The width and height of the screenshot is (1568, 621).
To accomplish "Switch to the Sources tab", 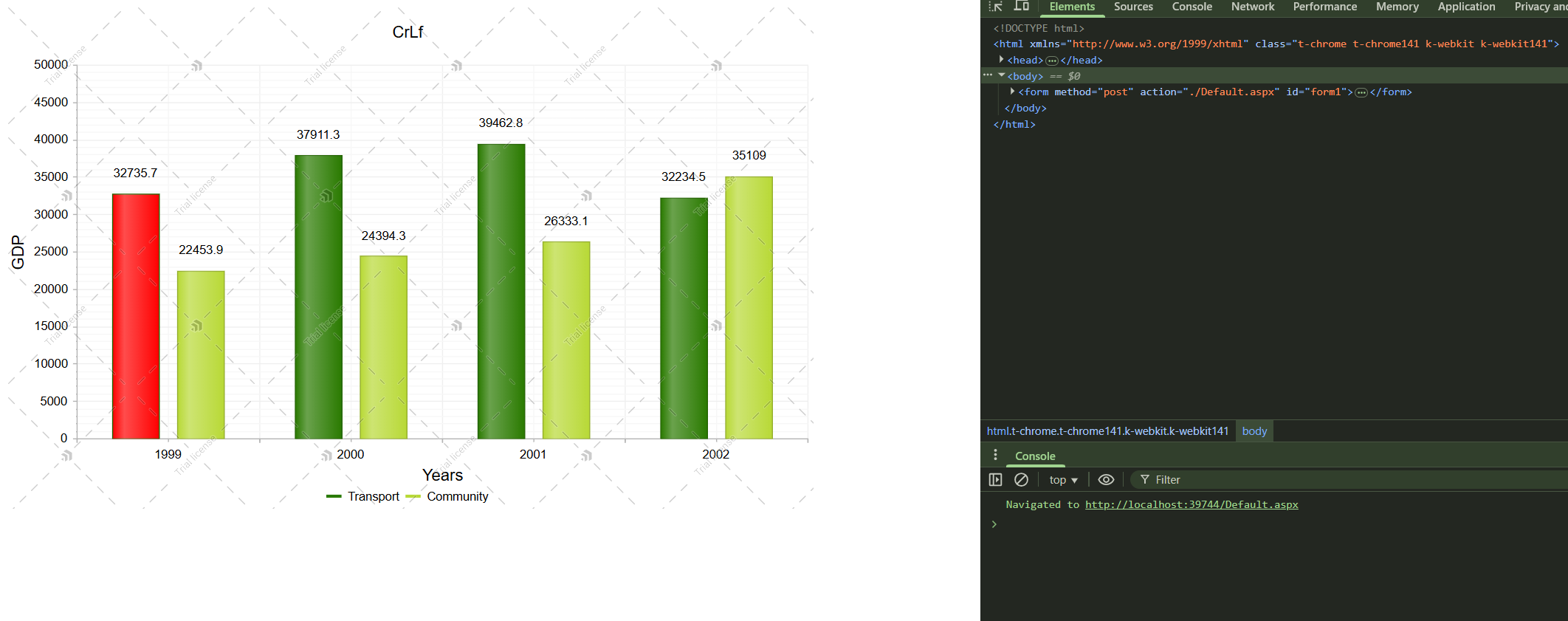I will [x=1133, y=7].
